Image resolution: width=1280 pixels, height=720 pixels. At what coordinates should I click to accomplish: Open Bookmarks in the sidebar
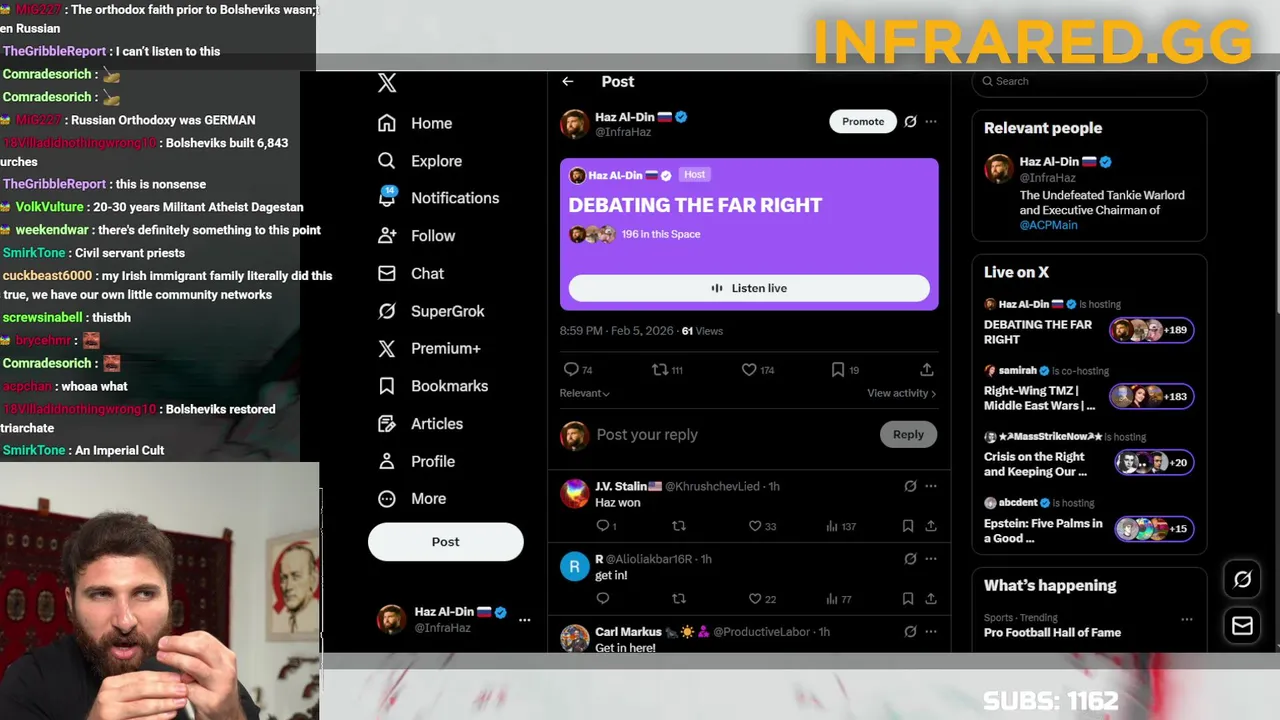coord(433,386)
